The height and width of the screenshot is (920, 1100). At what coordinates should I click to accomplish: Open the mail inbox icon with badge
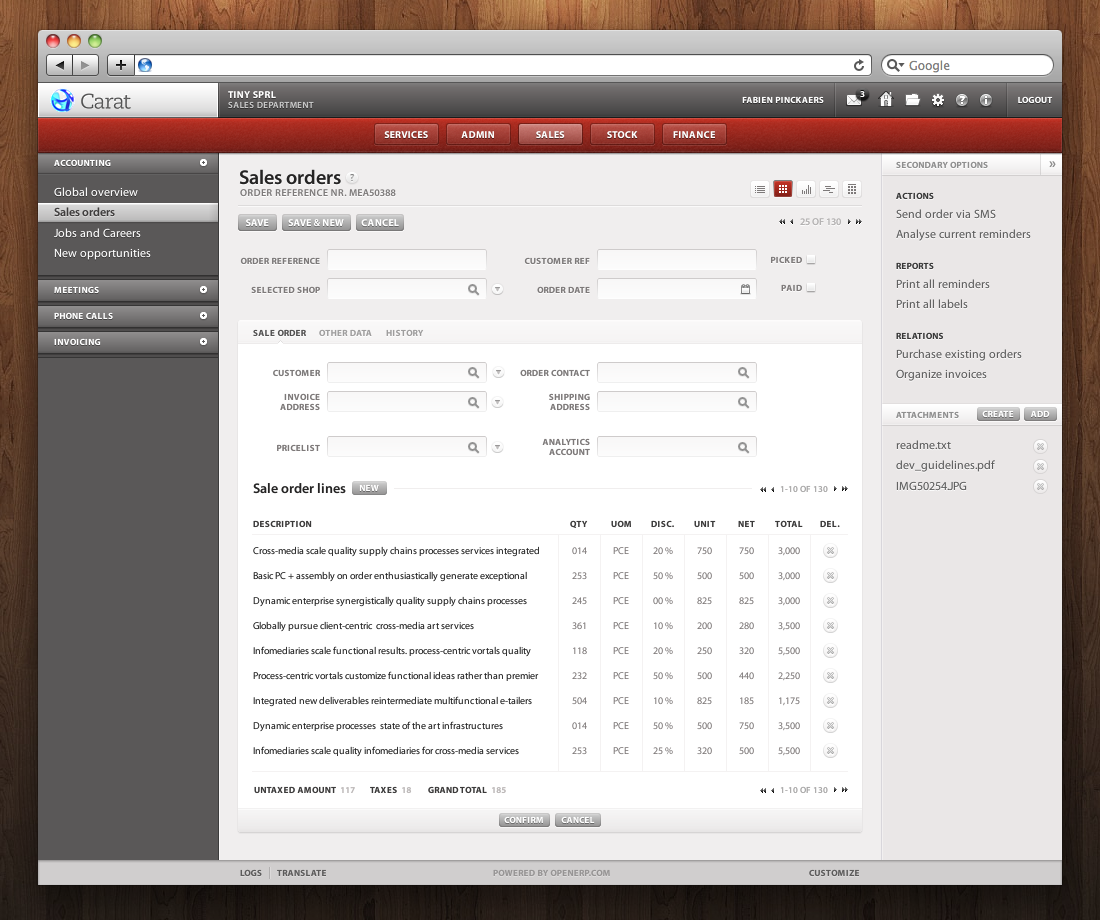pos(855,99)
